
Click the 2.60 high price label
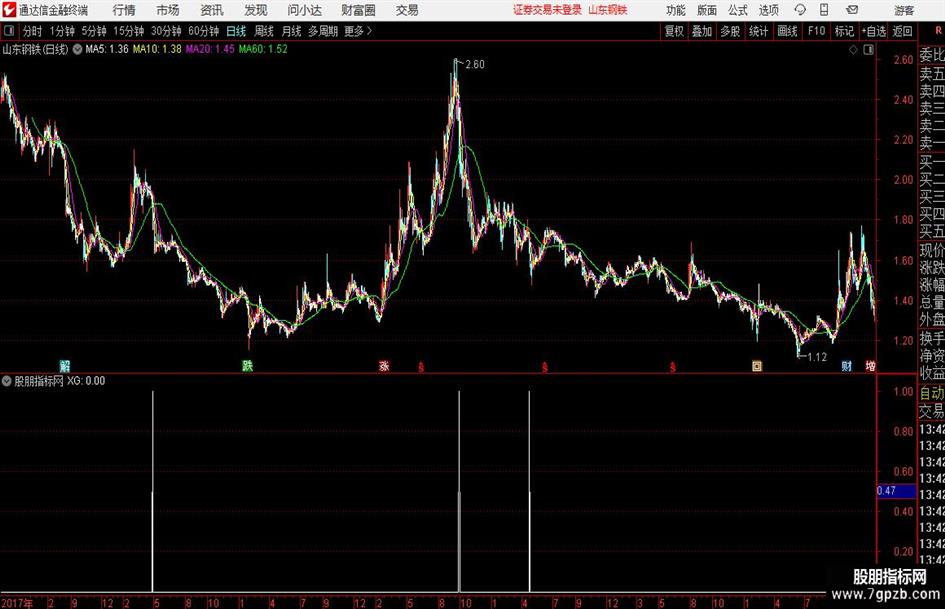click(x=475, y=65)
